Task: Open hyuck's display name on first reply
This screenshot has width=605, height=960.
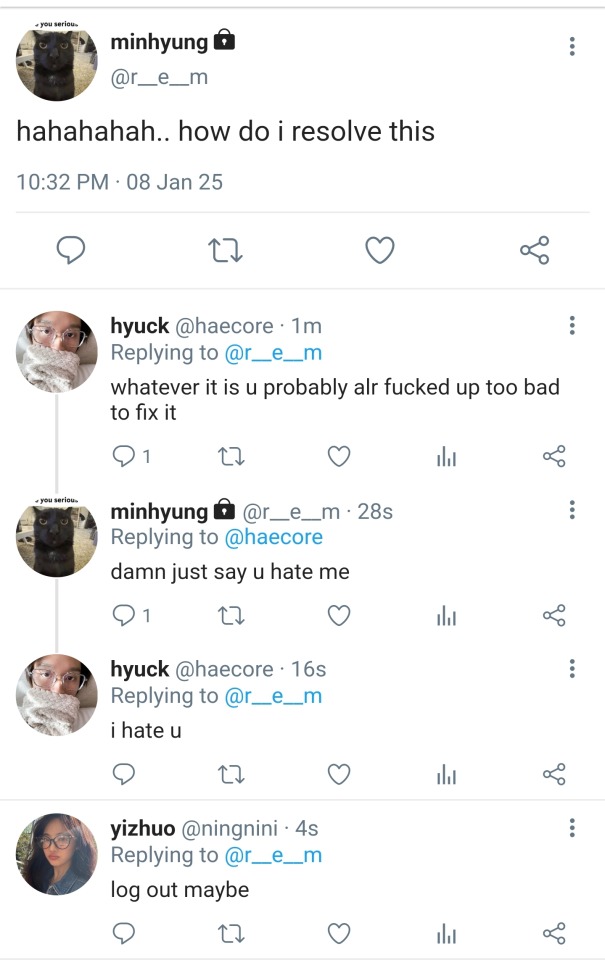Action: pos(139,326)
